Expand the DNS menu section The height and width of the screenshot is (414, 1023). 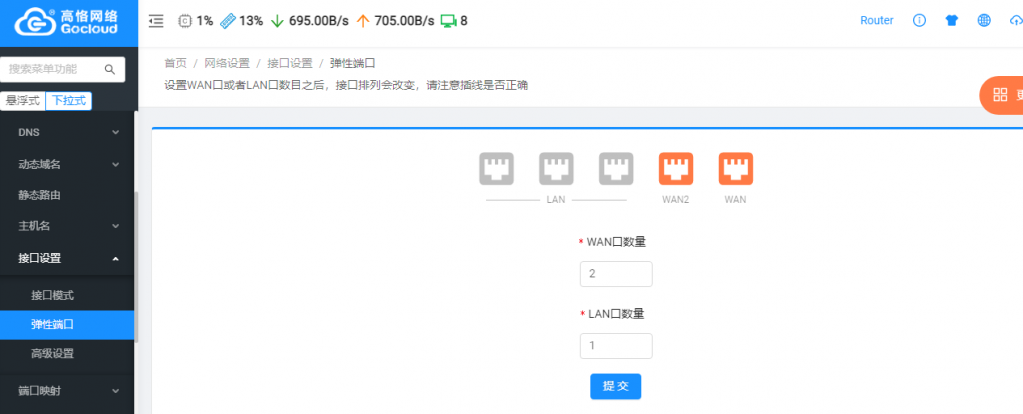(67, 132)
